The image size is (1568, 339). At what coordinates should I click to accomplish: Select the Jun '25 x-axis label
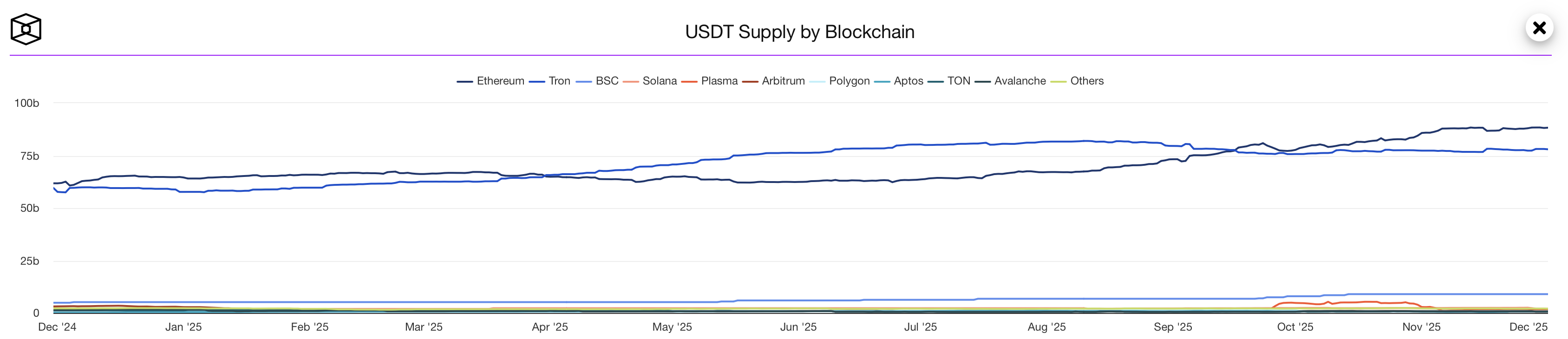click(798, 327)
